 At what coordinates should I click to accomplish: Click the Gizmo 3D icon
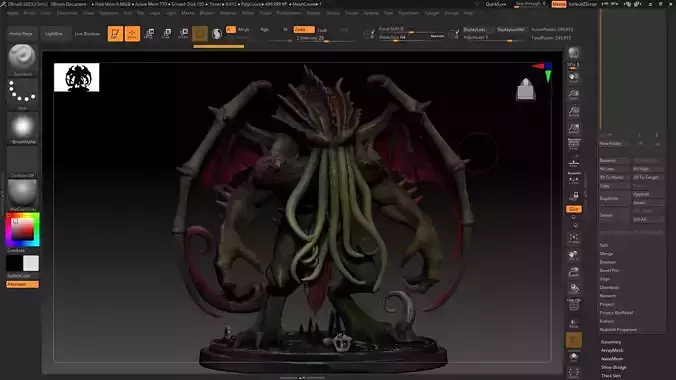tap(200, 33)
